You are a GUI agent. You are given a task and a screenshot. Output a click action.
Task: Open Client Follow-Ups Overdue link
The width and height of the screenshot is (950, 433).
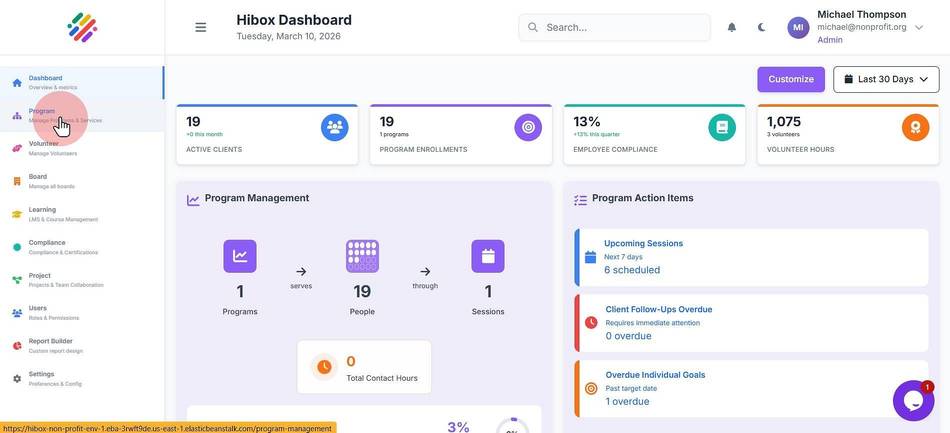pyautogui.click(x=659, y=309)
